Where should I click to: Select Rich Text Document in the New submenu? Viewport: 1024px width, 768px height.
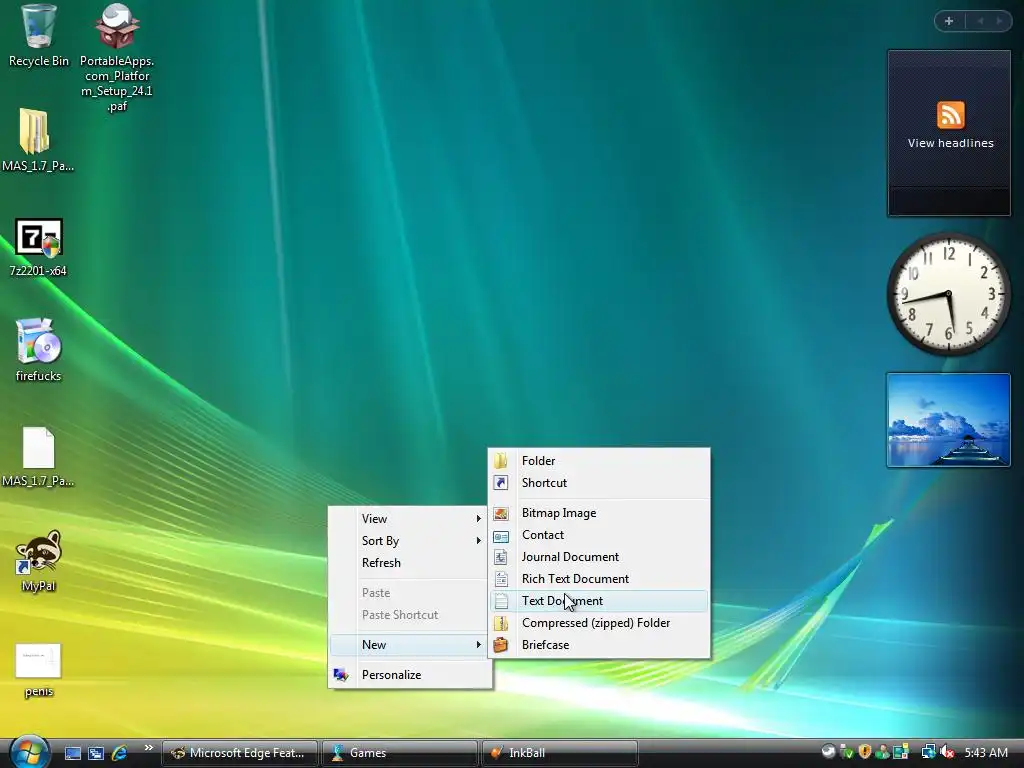[x=599, y=579]
